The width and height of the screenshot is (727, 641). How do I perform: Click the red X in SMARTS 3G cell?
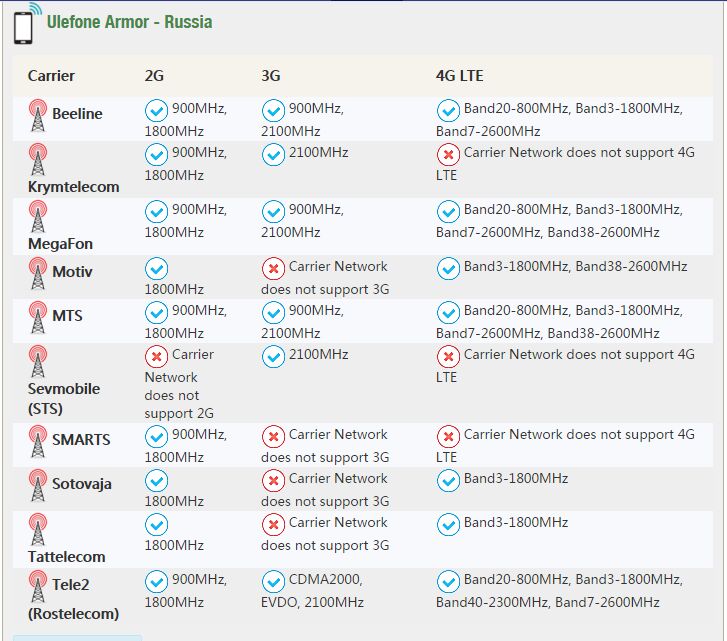pos(273,437)
